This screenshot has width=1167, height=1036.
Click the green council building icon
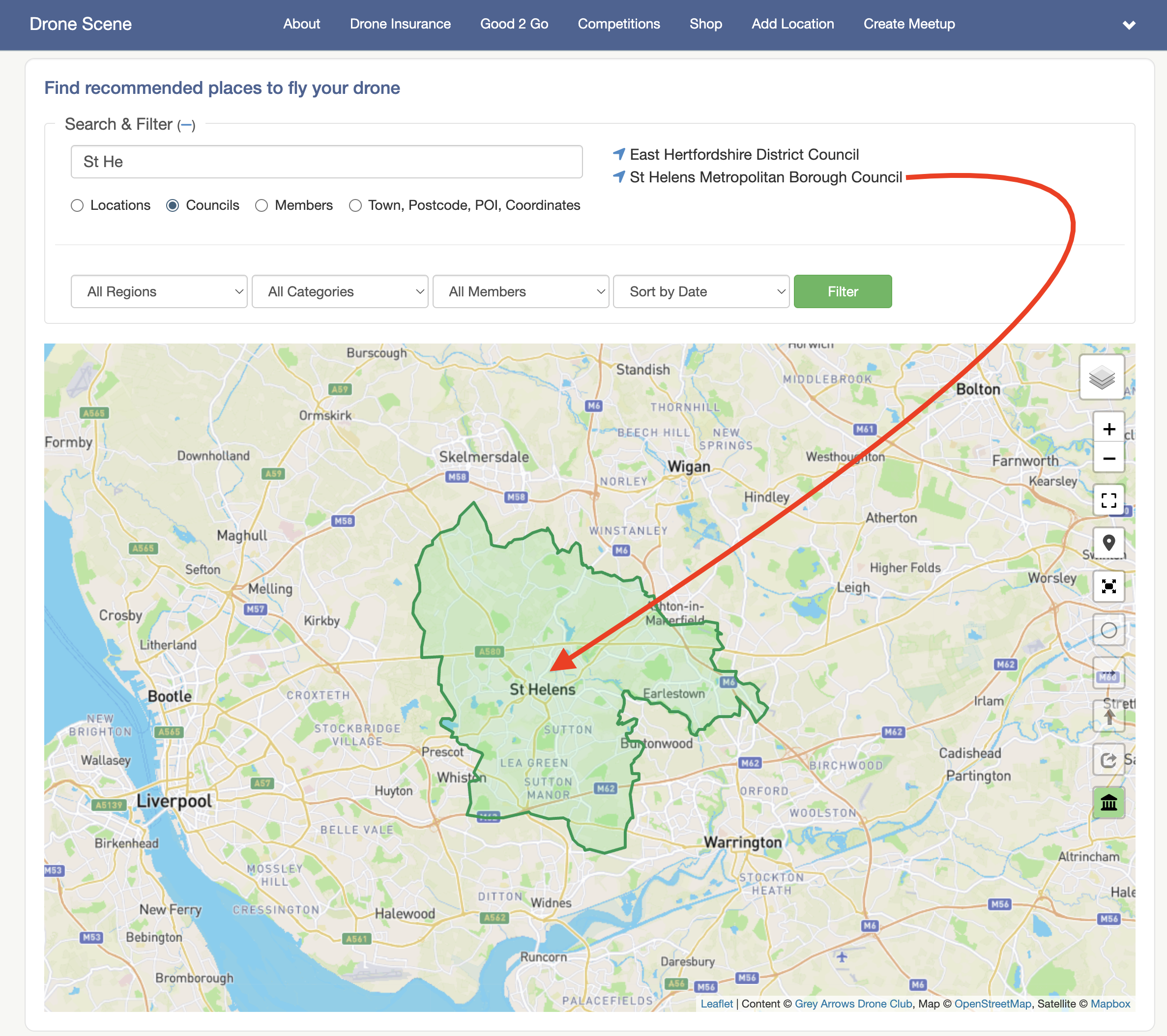pyautogui.click(x=1108, y=803)
